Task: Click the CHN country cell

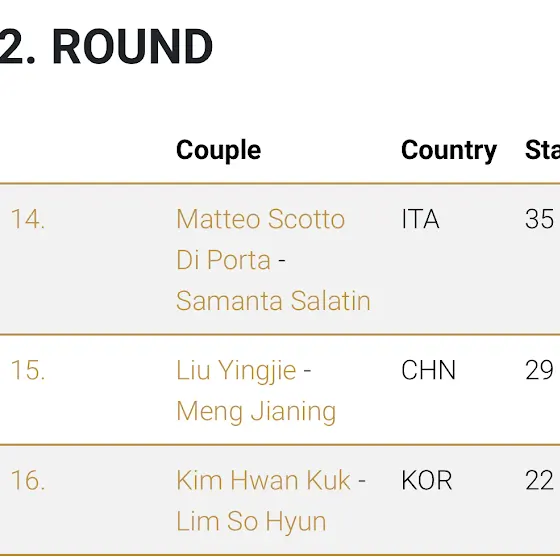Action: pyautogui.click(x=429, y=370)
